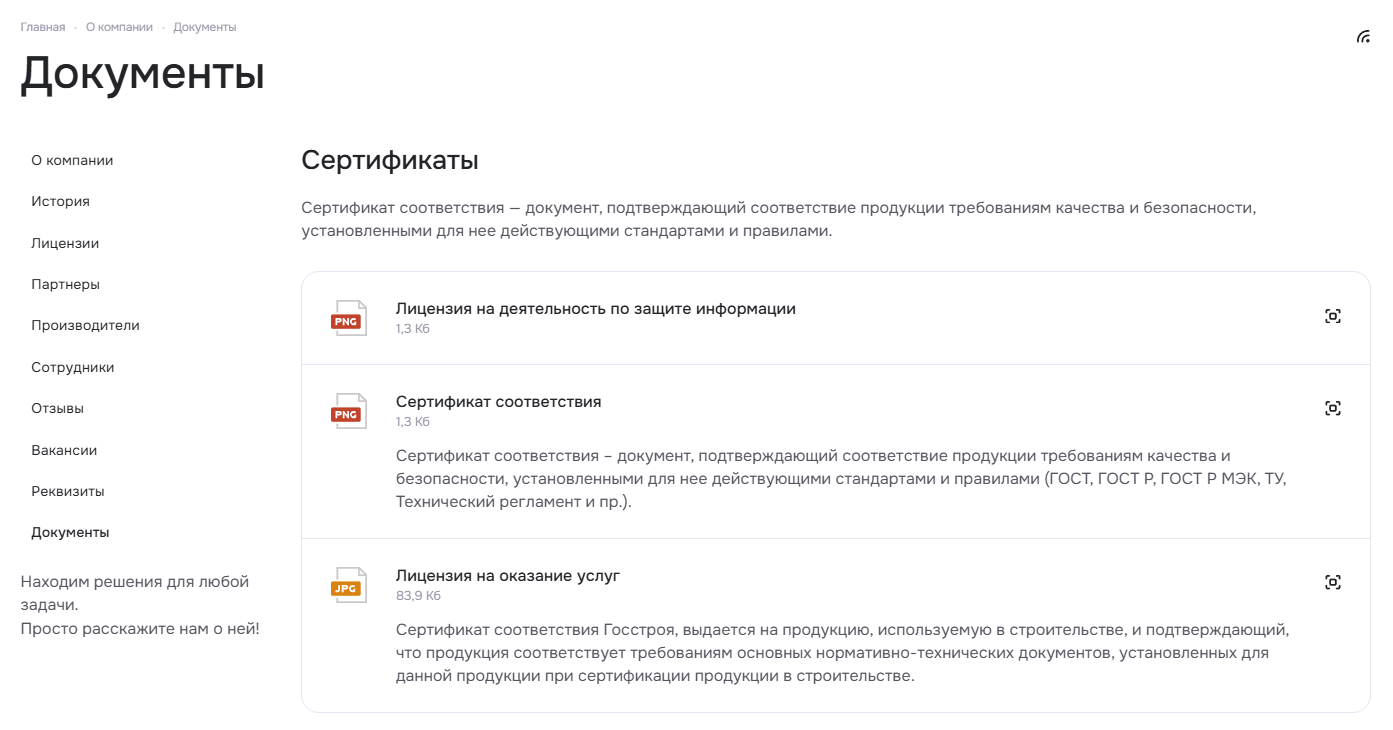Go to Реквизиты in the side menu

point(68,491)
